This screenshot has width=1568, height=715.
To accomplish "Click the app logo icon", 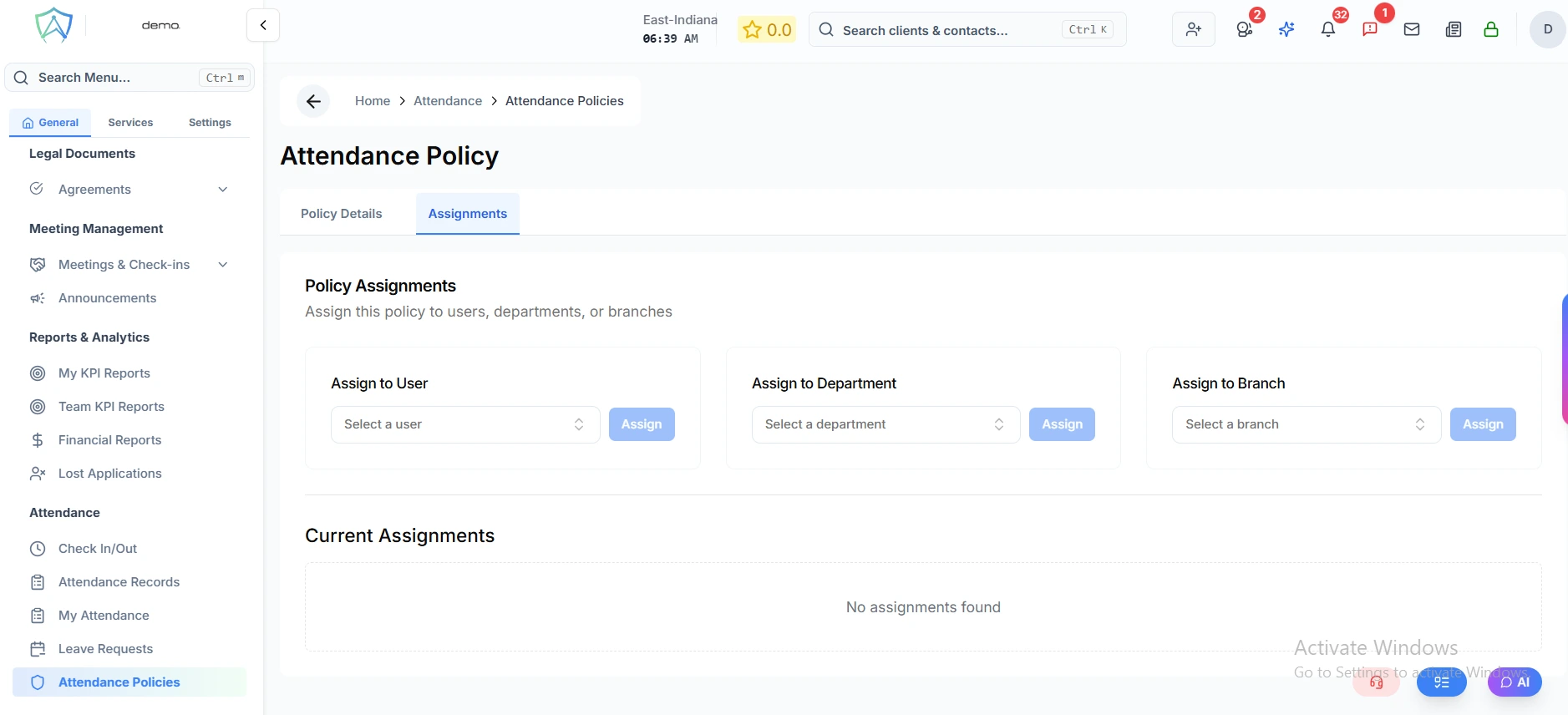I will (53, 25).
